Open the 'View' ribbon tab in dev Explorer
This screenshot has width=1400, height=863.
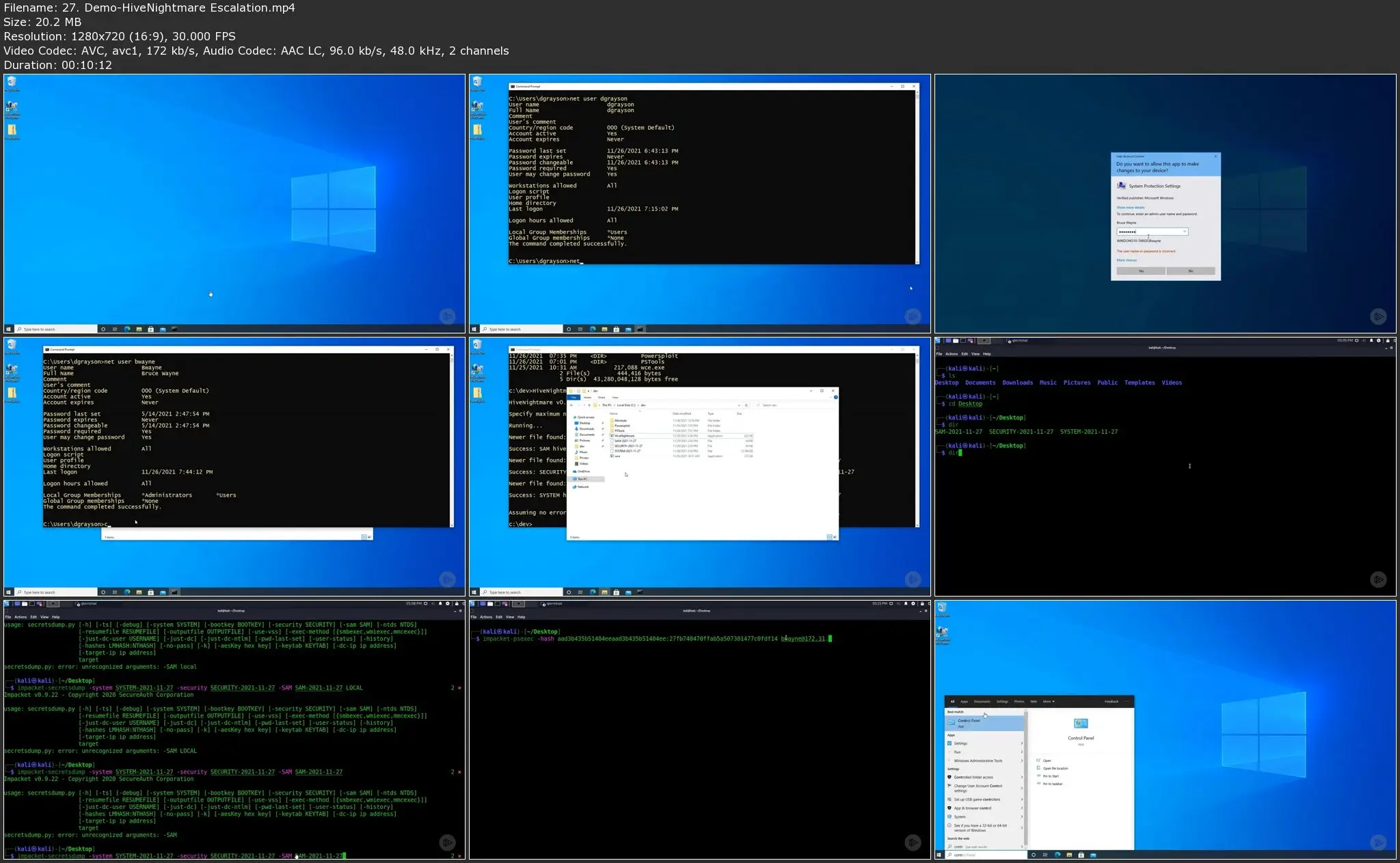(615, 397)
